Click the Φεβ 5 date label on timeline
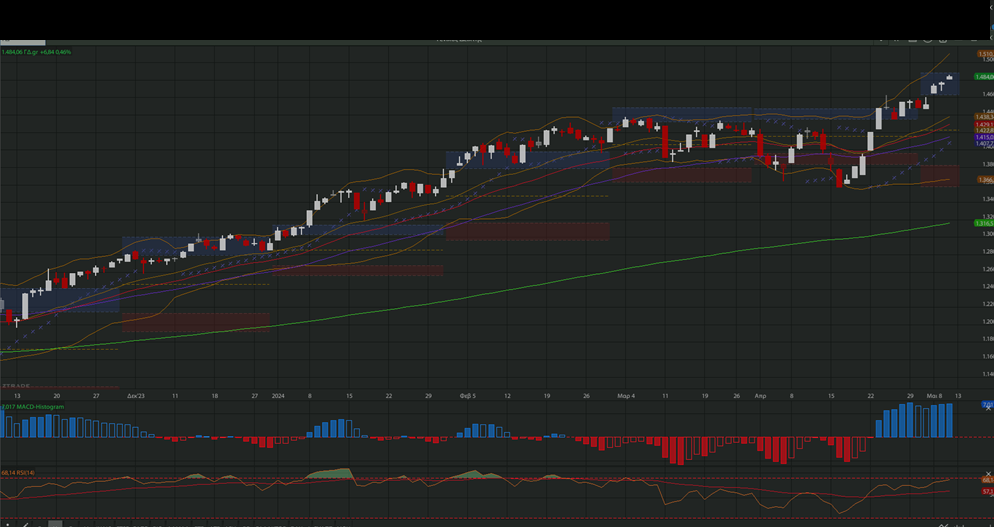This screenshot has width=994, height=527. click(x=468, y=396)
